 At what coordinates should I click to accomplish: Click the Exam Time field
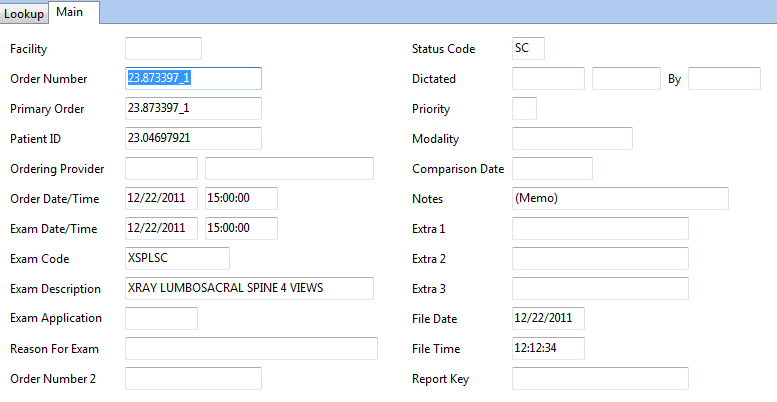241,229
